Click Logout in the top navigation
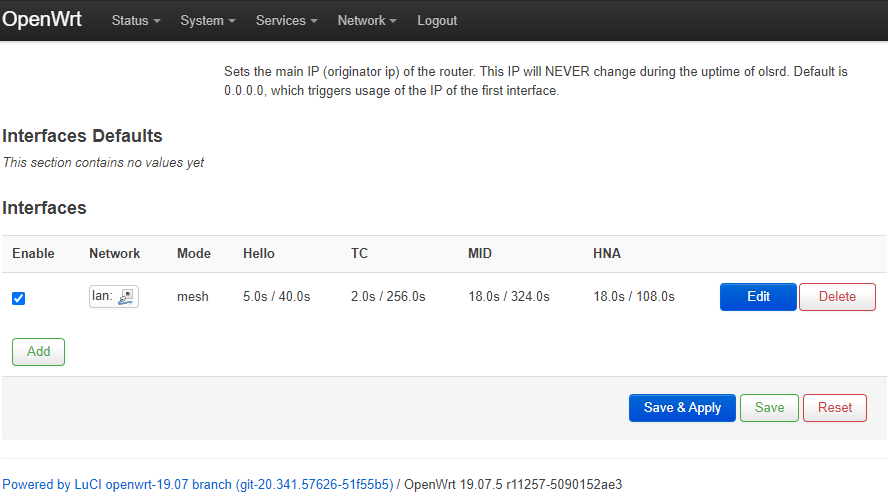This screenshot has width=888, height=496. tap(437, 21)
